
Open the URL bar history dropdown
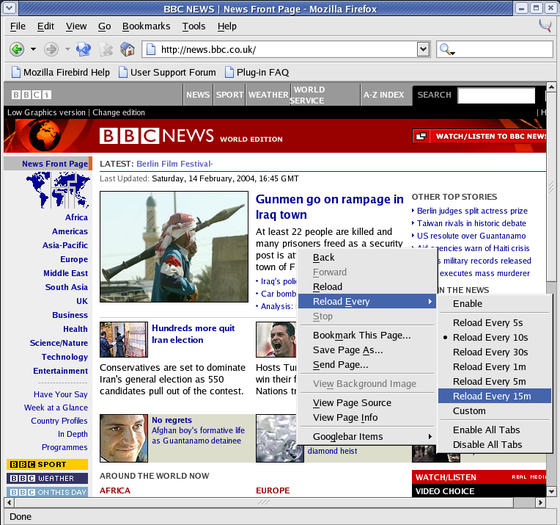423,49
